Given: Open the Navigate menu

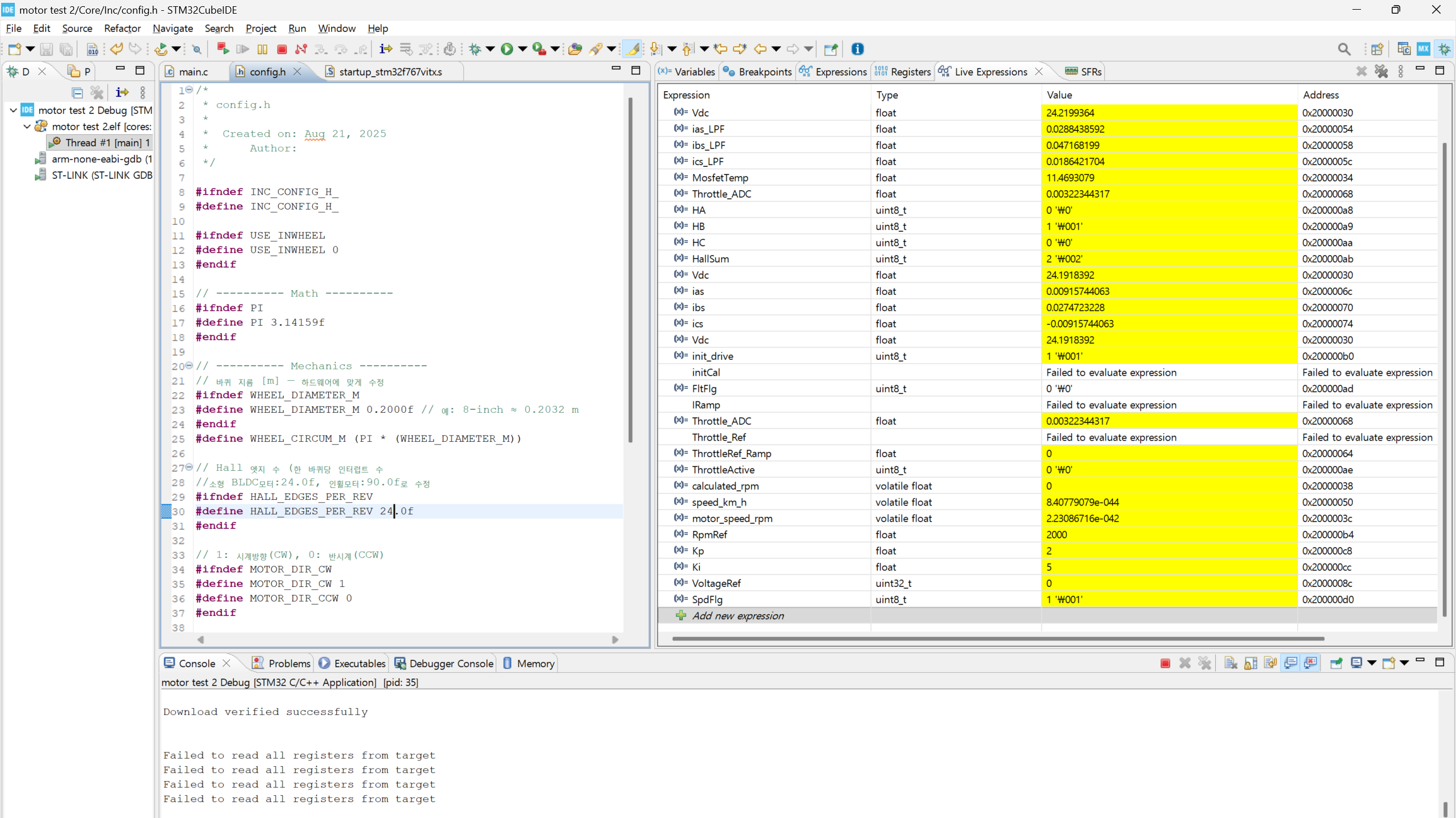Looking at the screenshot, I should pyautogui.click(x=172, y=28).
